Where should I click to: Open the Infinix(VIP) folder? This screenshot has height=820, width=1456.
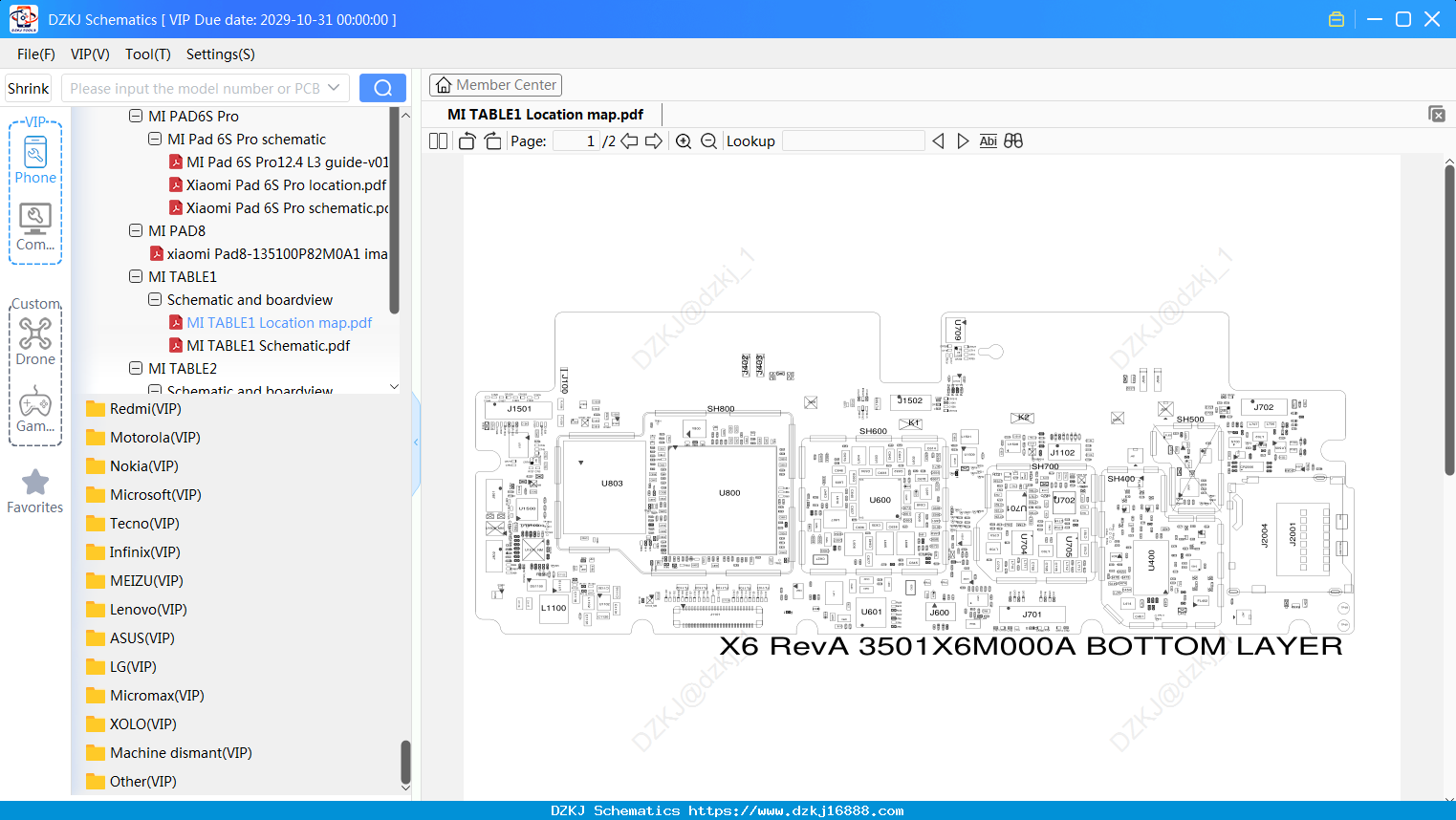(x=133, y=551)
